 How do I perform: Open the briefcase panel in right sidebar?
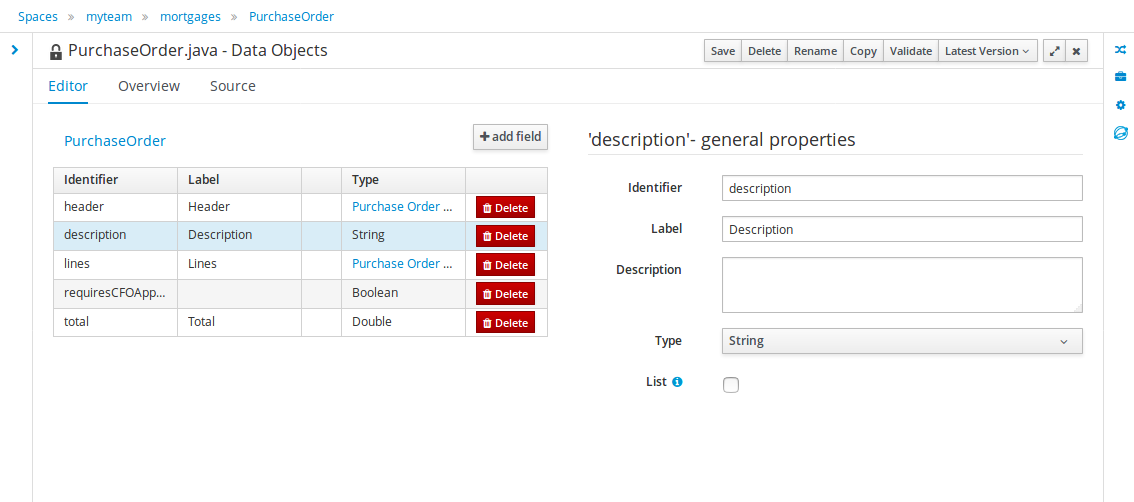1120,76
